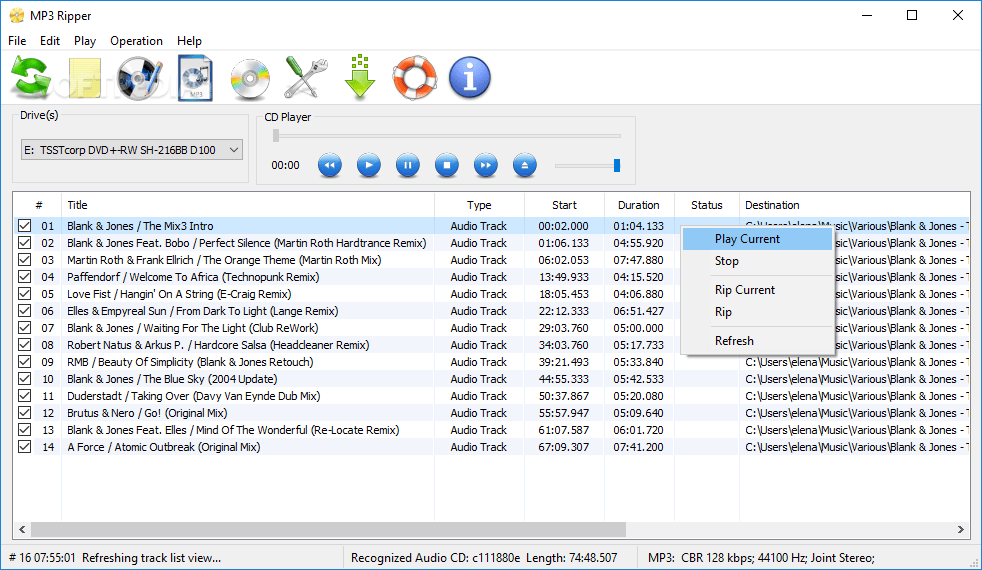
Task: Select row Duderstadt / Taking Over
Action: click(492, 396)
